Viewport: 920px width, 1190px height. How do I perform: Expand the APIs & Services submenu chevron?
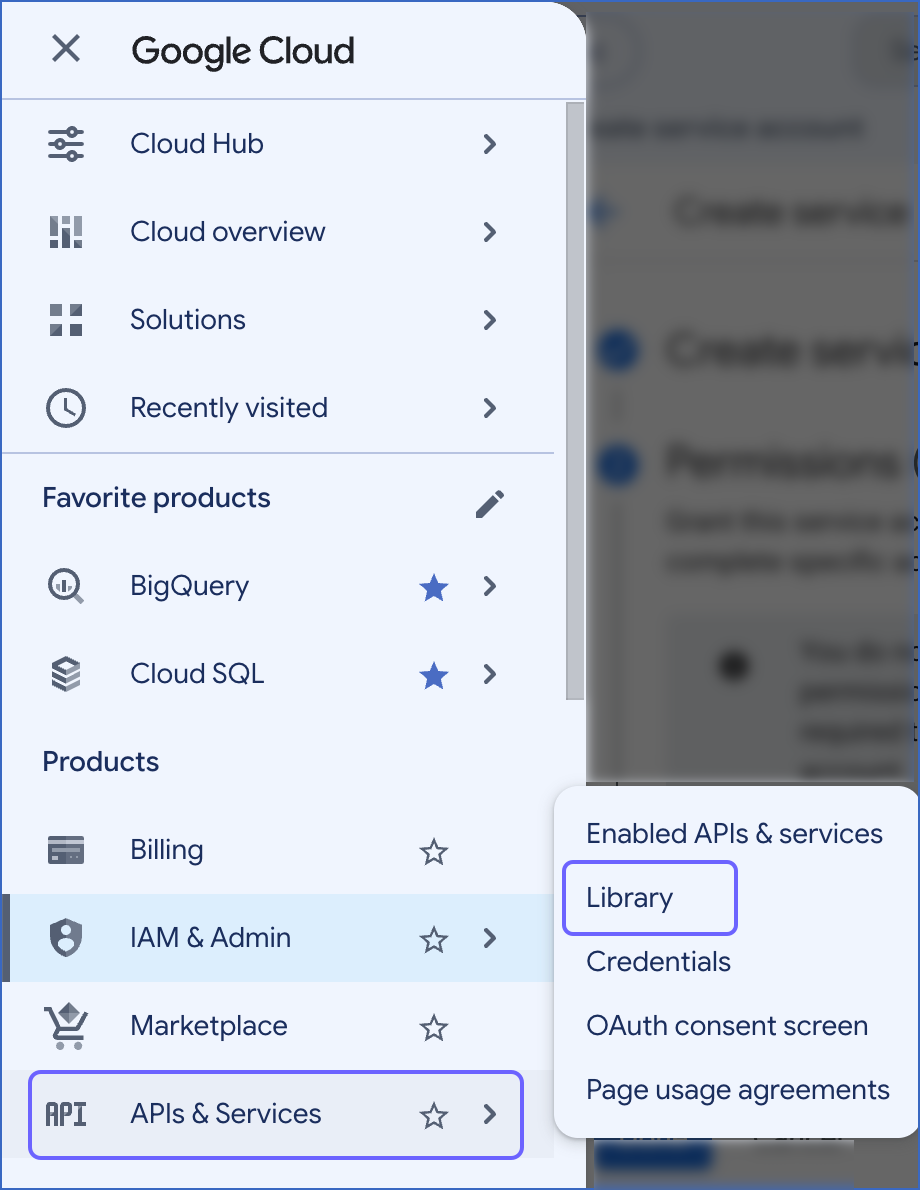[490, 1114]
